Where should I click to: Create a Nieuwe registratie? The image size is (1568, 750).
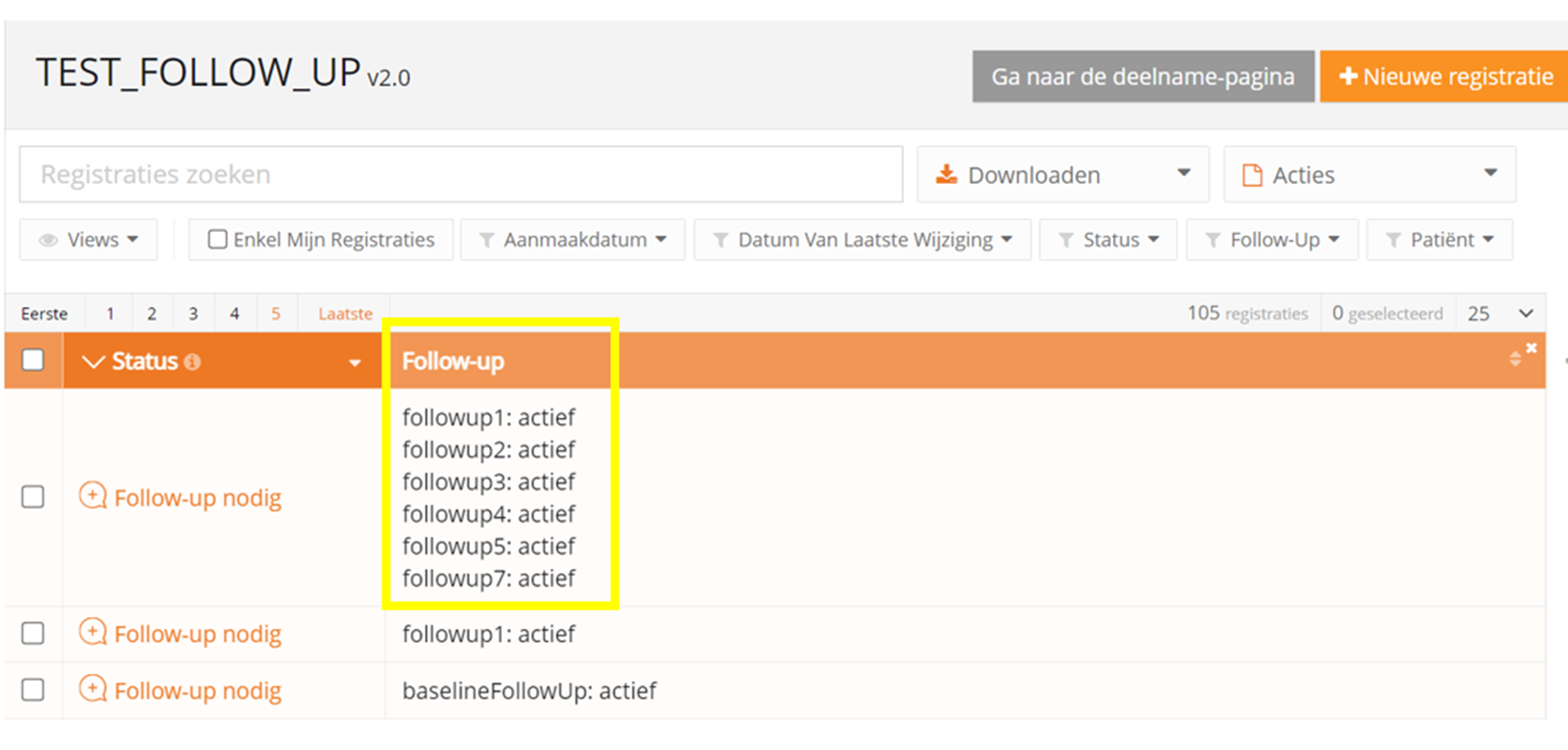tap(1445, 76)
